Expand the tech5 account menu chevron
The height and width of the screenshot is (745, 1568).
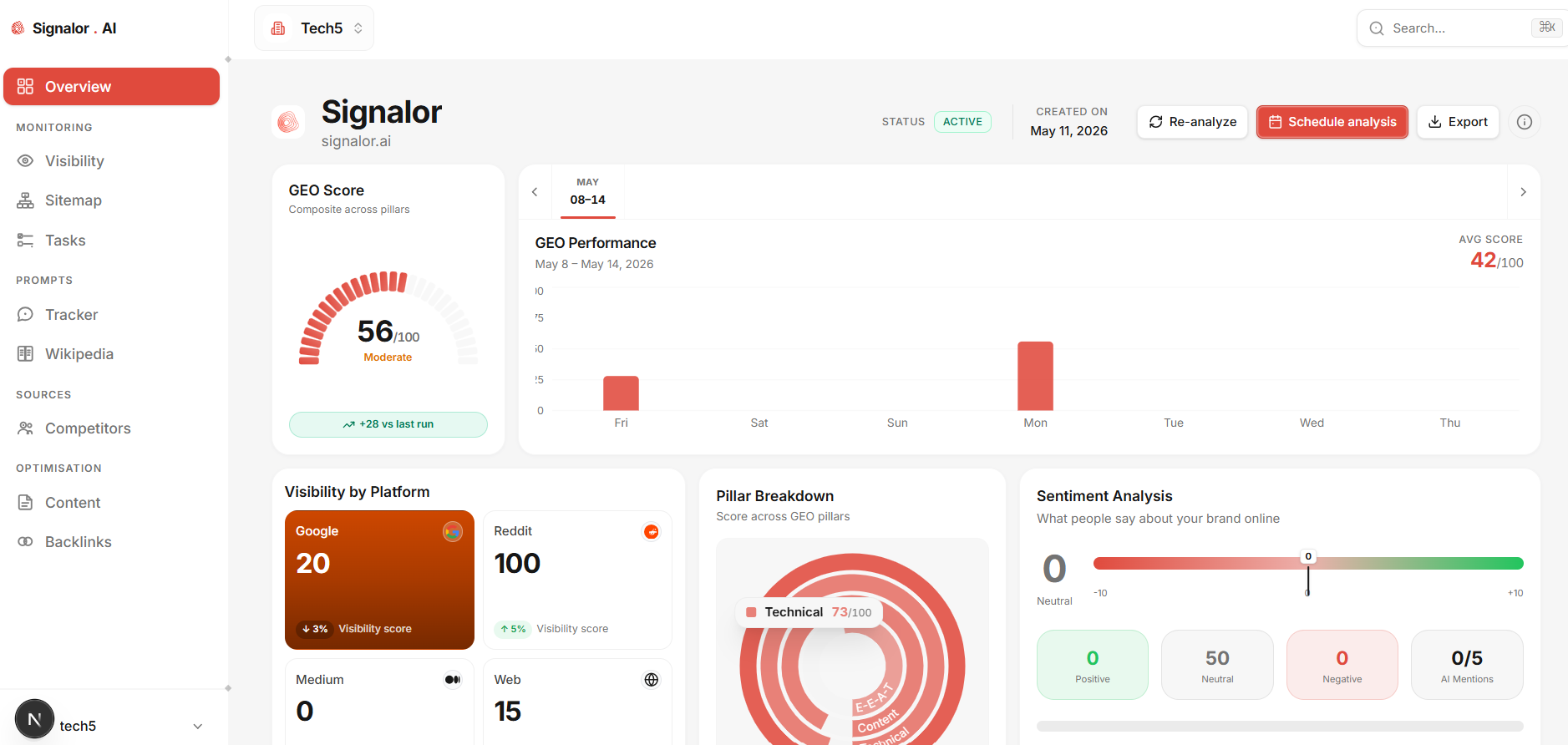click(x=198, y=726)
